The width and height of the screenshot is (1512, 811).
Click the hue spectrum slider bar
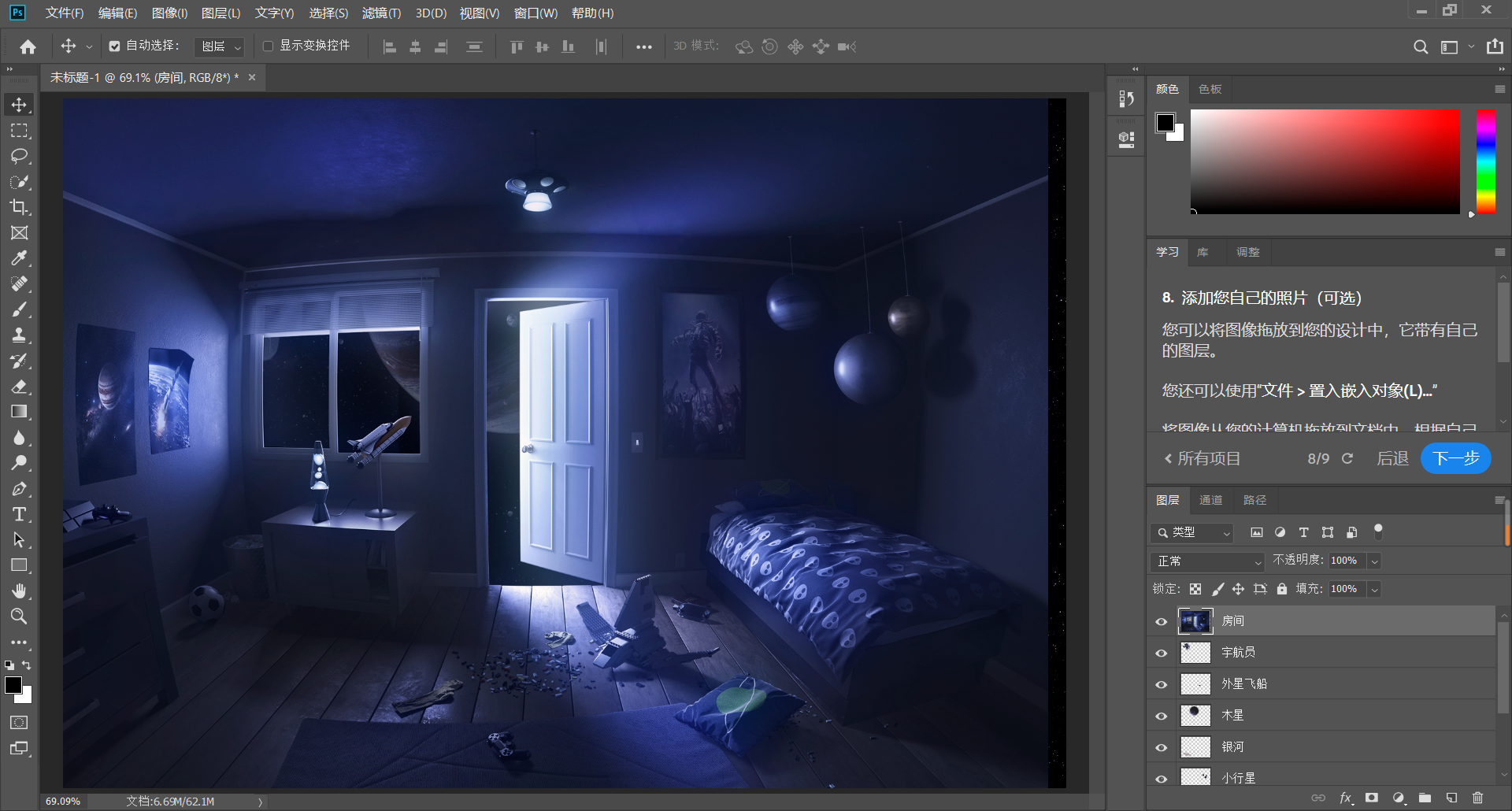(1486, 161)
